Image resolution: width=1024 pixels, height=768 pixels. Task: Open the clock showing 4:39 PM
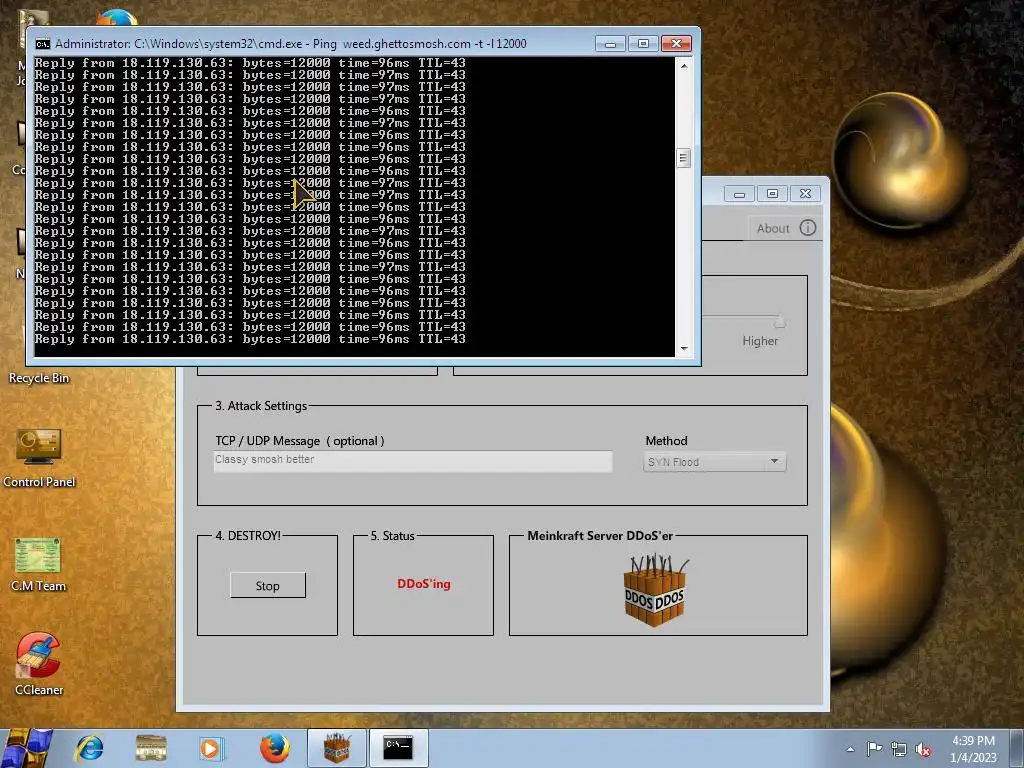click(x=973, y=749)
